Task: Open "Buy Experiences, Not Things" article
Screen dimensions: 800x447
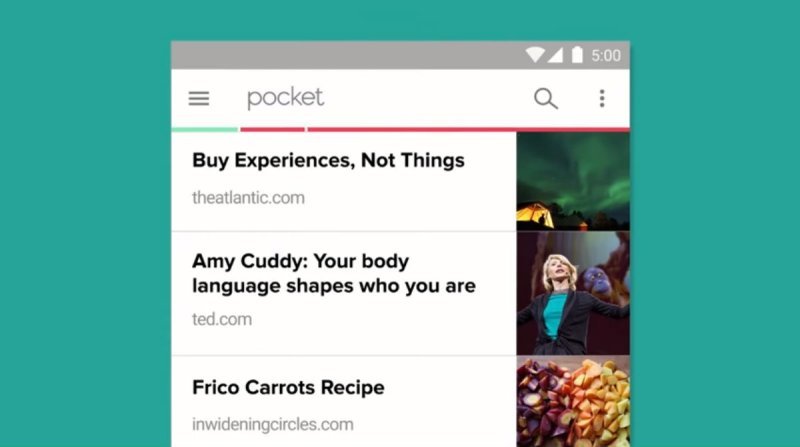Action: tap(328, 160)
